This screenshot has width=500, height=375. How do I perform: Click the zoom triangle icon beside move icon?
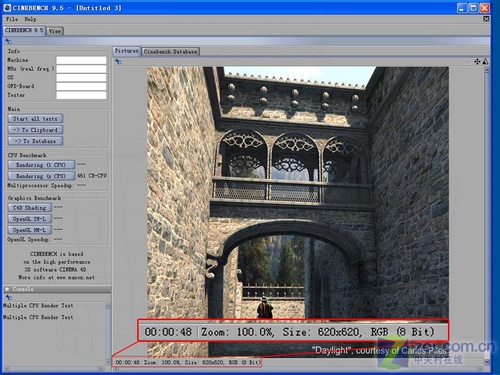485,61
